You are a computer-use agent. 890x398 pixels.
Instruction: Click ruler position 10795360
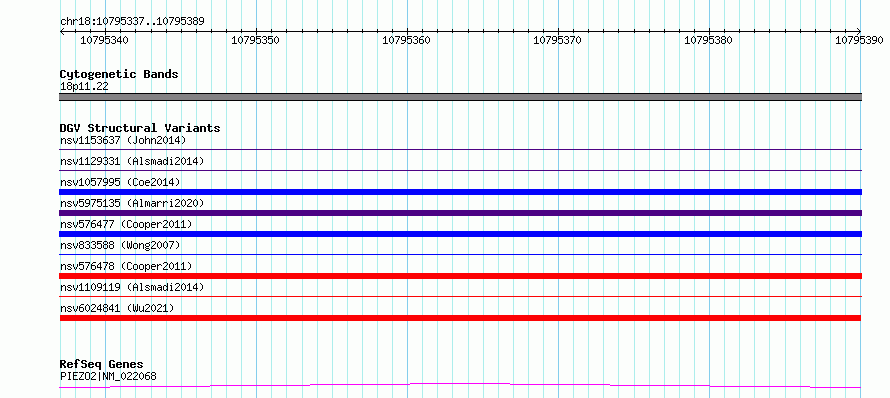(406, 40)
